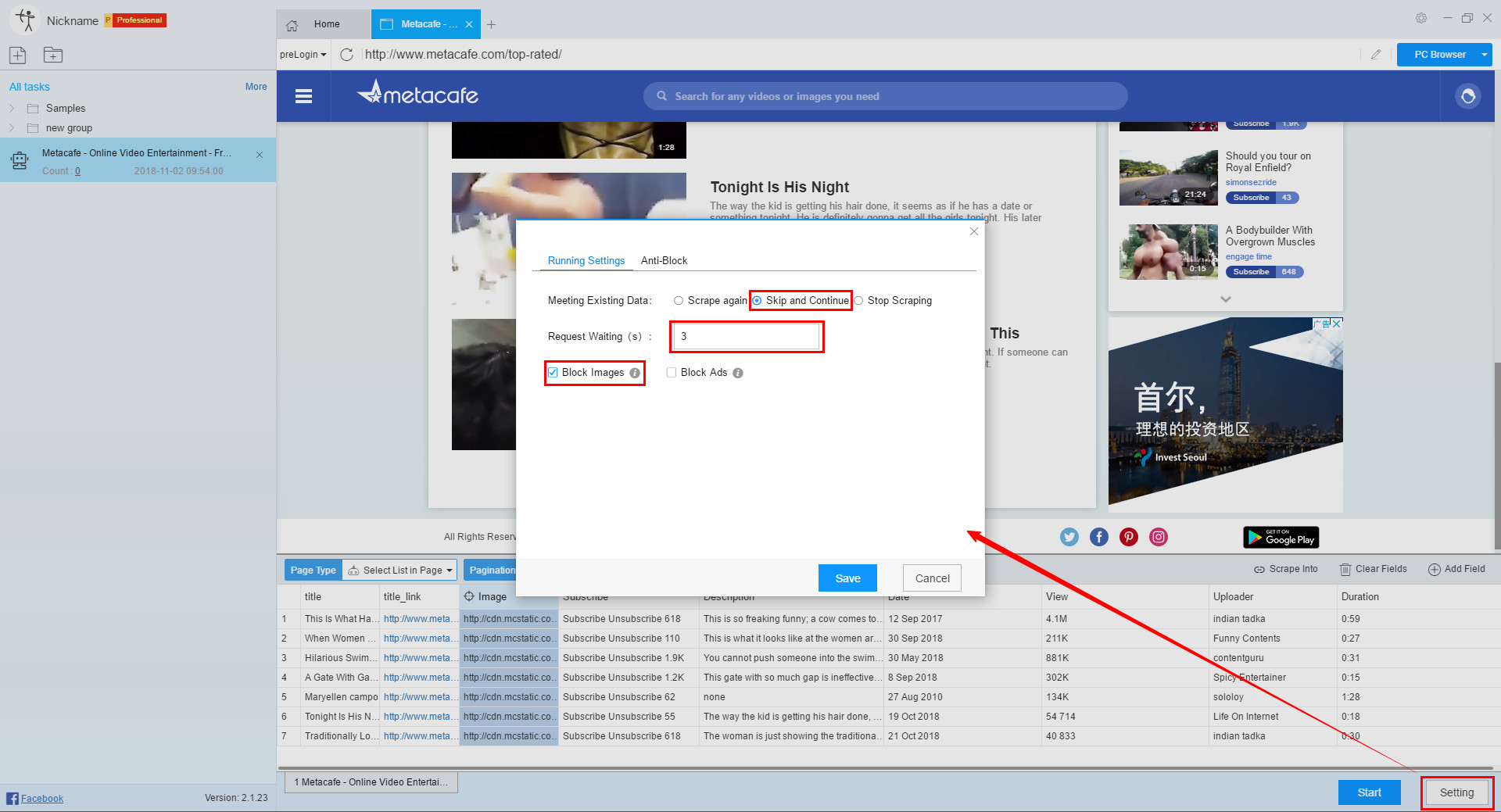Viewport: 1501px width, 812px height.
Task: Click Tonight Is His Night title
Action: coord(779,187)
